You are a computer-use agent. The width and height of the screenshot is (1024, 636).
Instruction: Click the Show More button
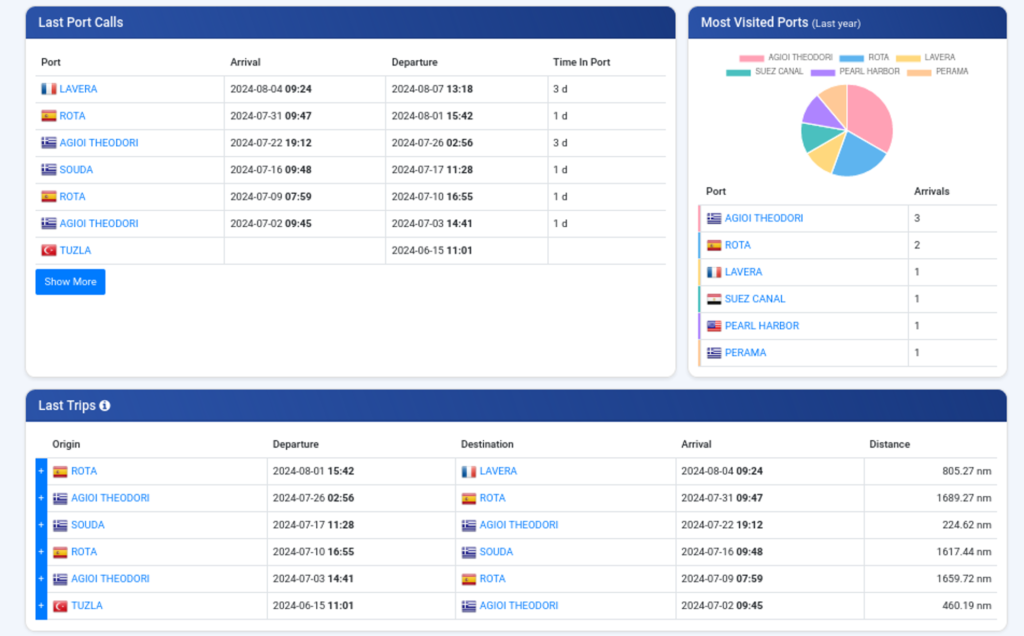[70, 282]
